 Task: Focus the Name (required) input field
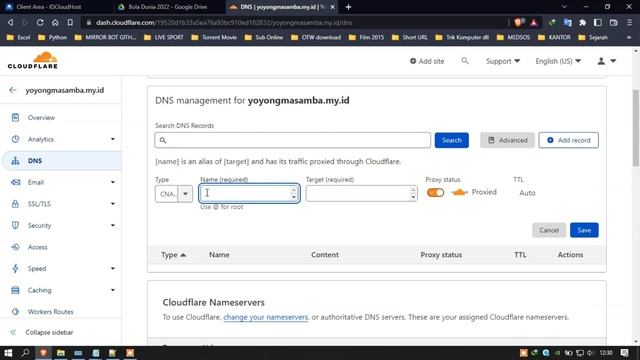pos(249,193)
